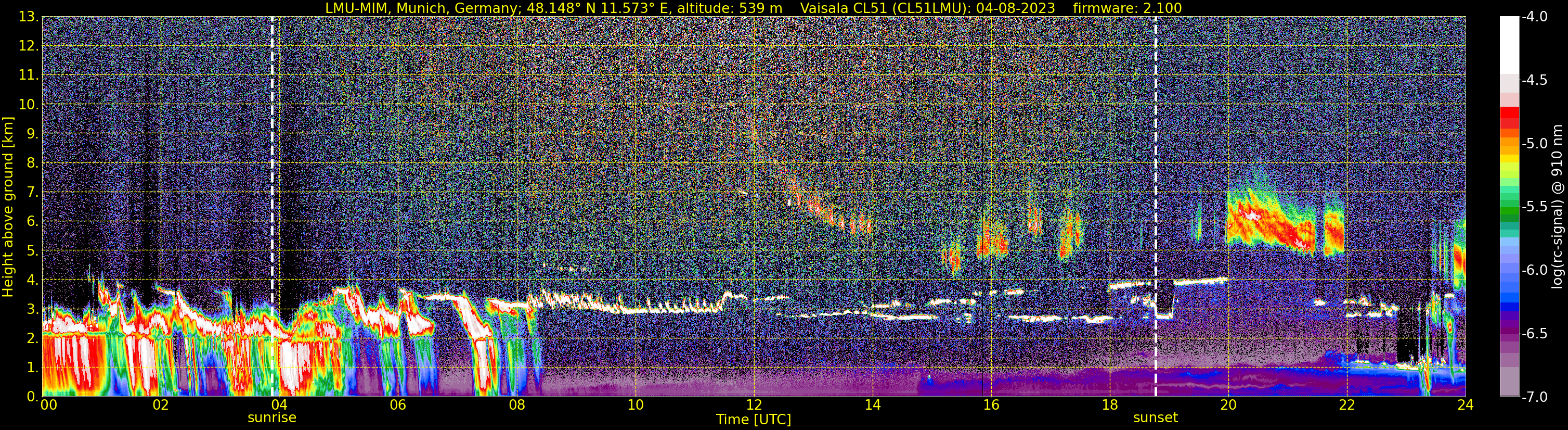This screenshot has width=1568, height=430.
Task: Click the '06' time tick label
Action: pyautogui.click(x=397, y=405)
